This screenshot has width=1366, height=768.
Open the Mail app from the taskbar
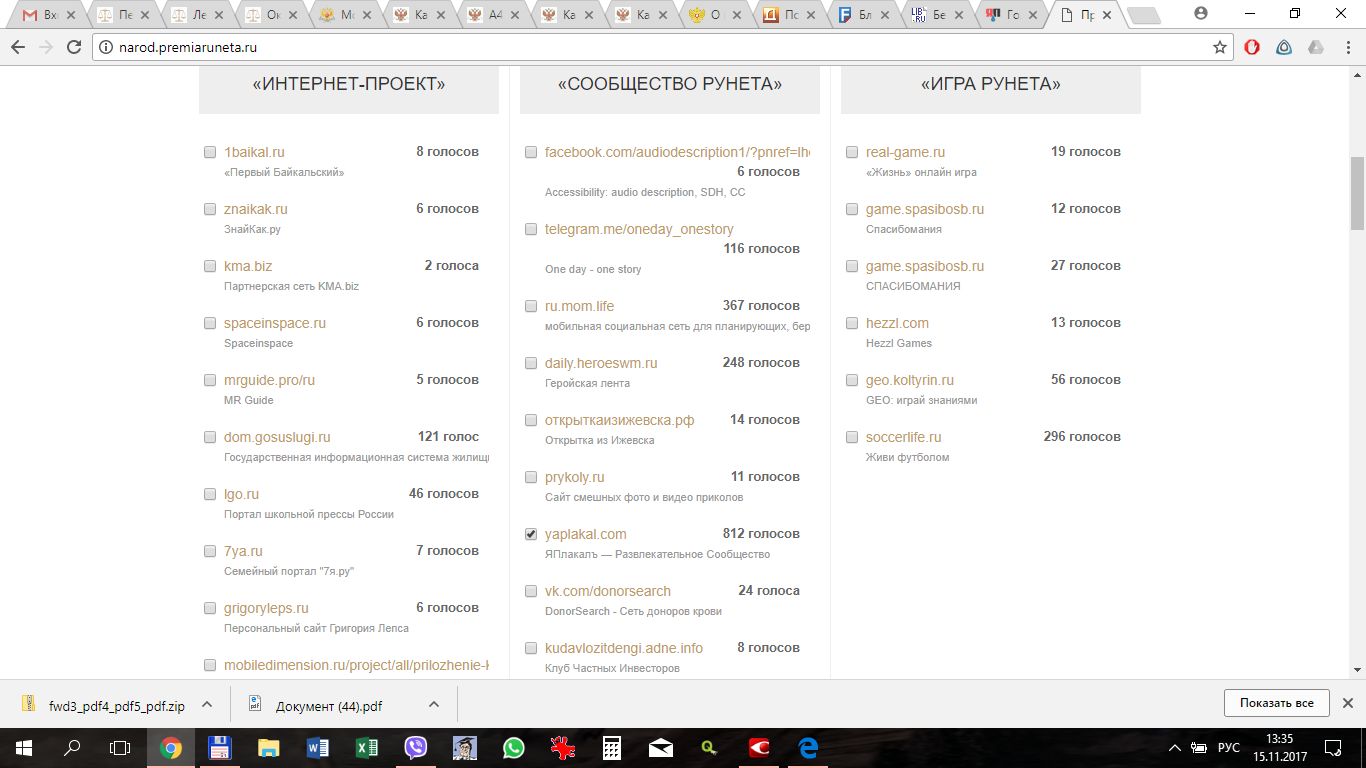[x=661, y=748]
